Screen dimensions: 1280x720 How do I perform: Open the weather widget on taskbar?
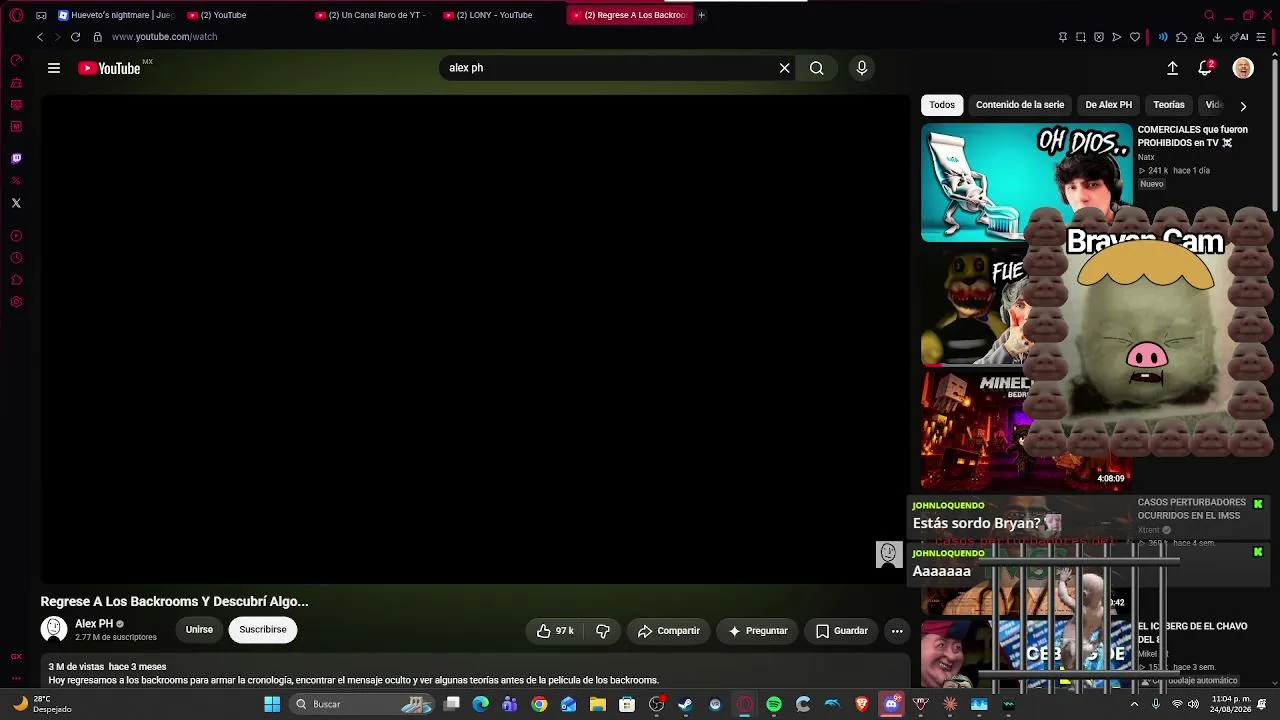tap(40, 704)
